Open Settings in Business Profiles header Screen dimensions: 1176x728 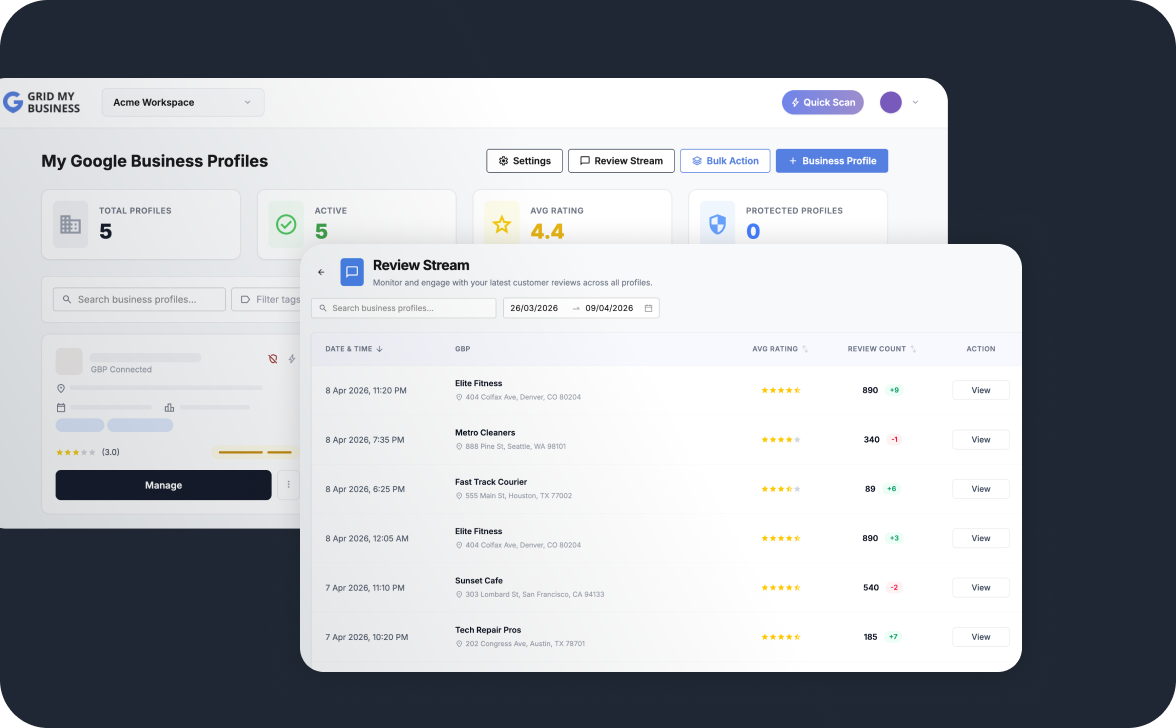tap(524, 160)
